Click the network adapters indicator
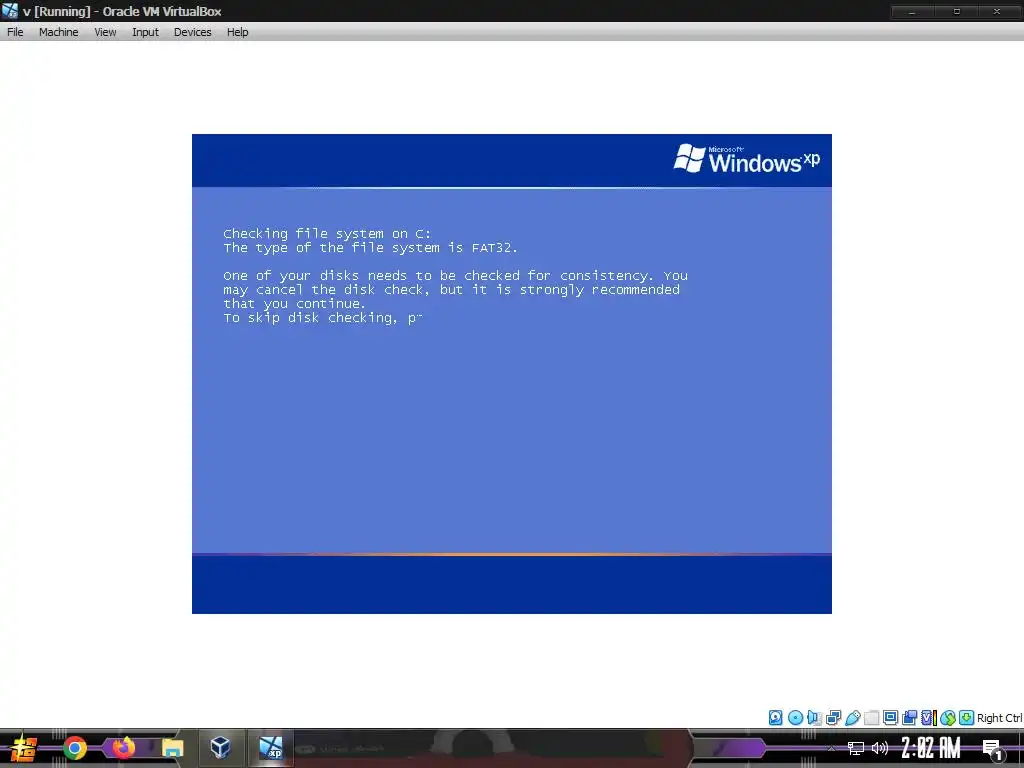The image size is (1024, 768). (x=833, y=718)
